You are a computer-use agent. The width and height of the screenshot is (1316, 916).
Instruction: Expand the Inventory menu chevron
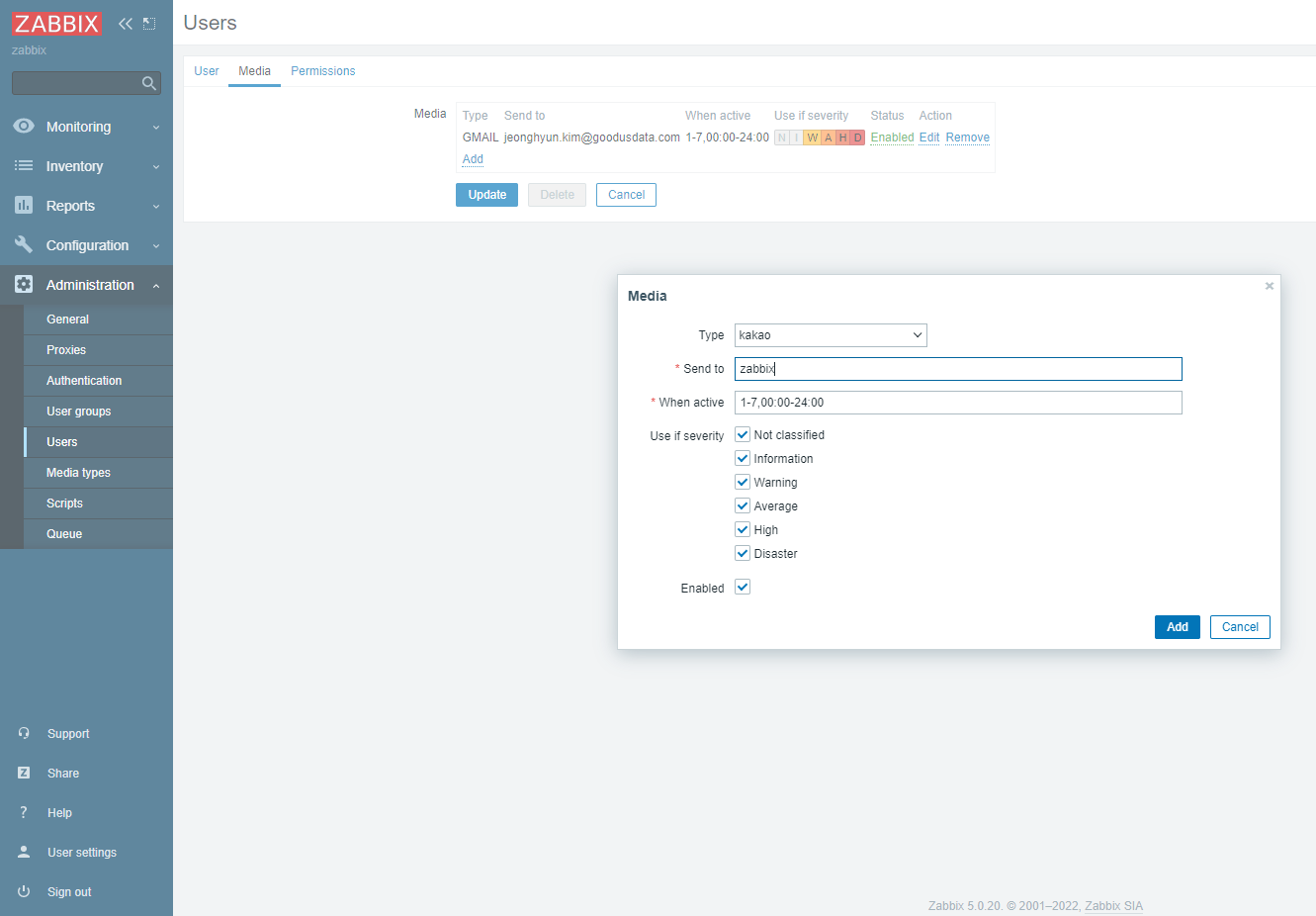156,167
